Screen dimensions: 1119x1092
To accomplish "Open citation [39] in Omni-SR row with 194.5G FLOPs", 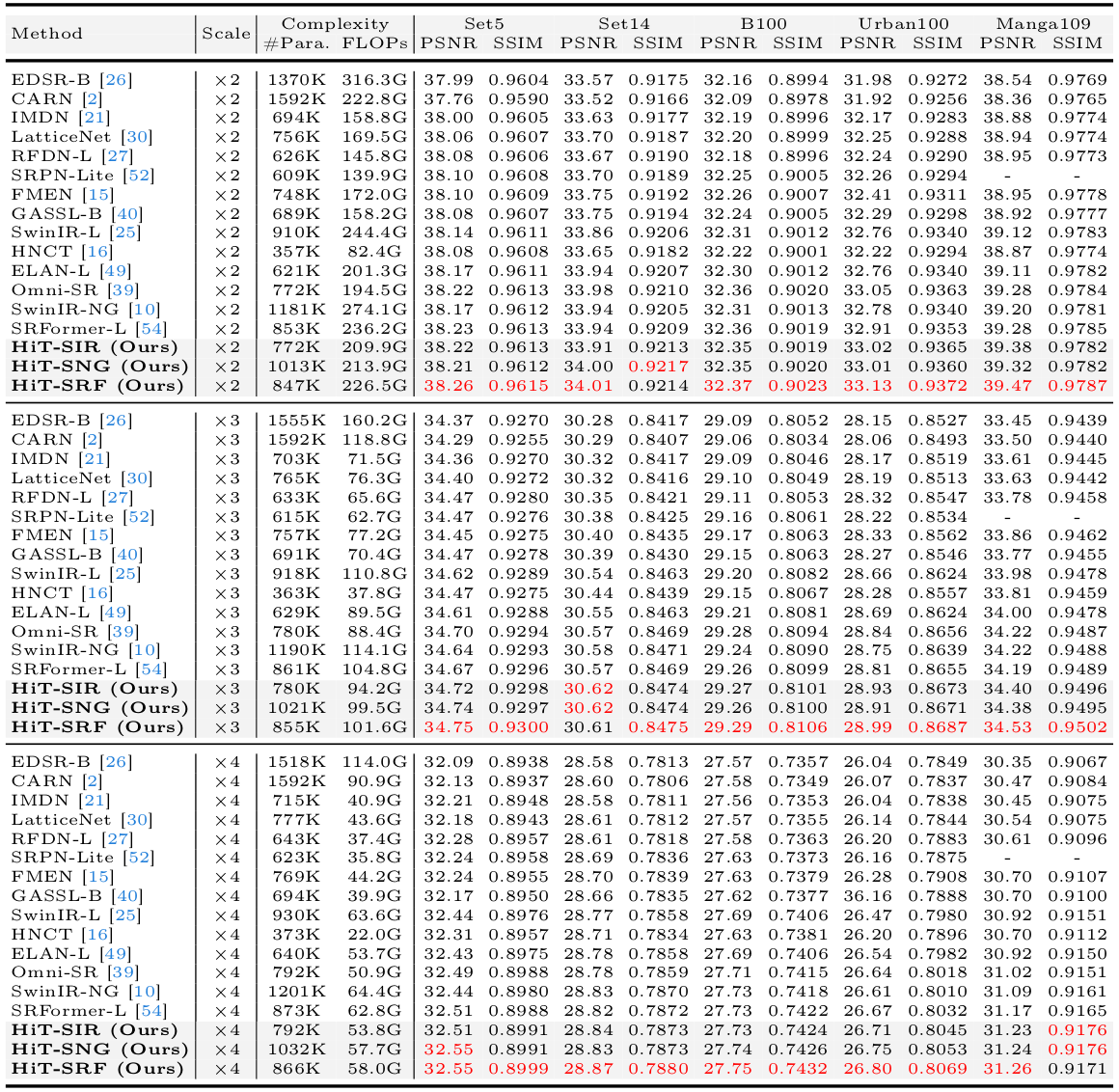I will click(x=123, y=290).
